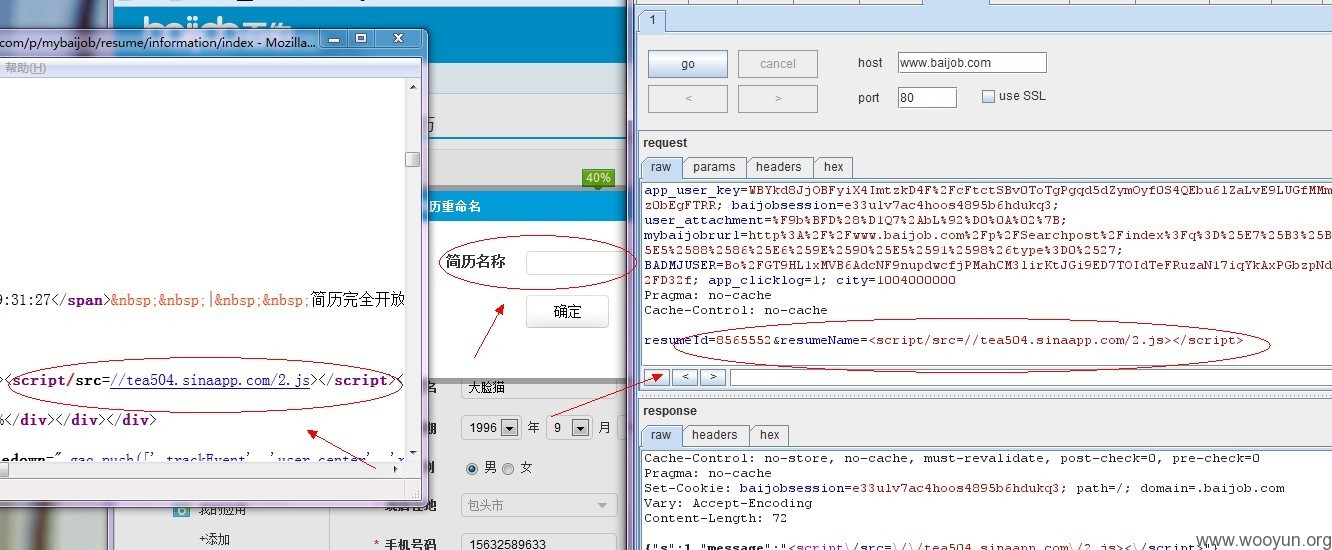Select the 女 gender radio button
Viewport: 1332px width, 550px height.
coord(508,468)
